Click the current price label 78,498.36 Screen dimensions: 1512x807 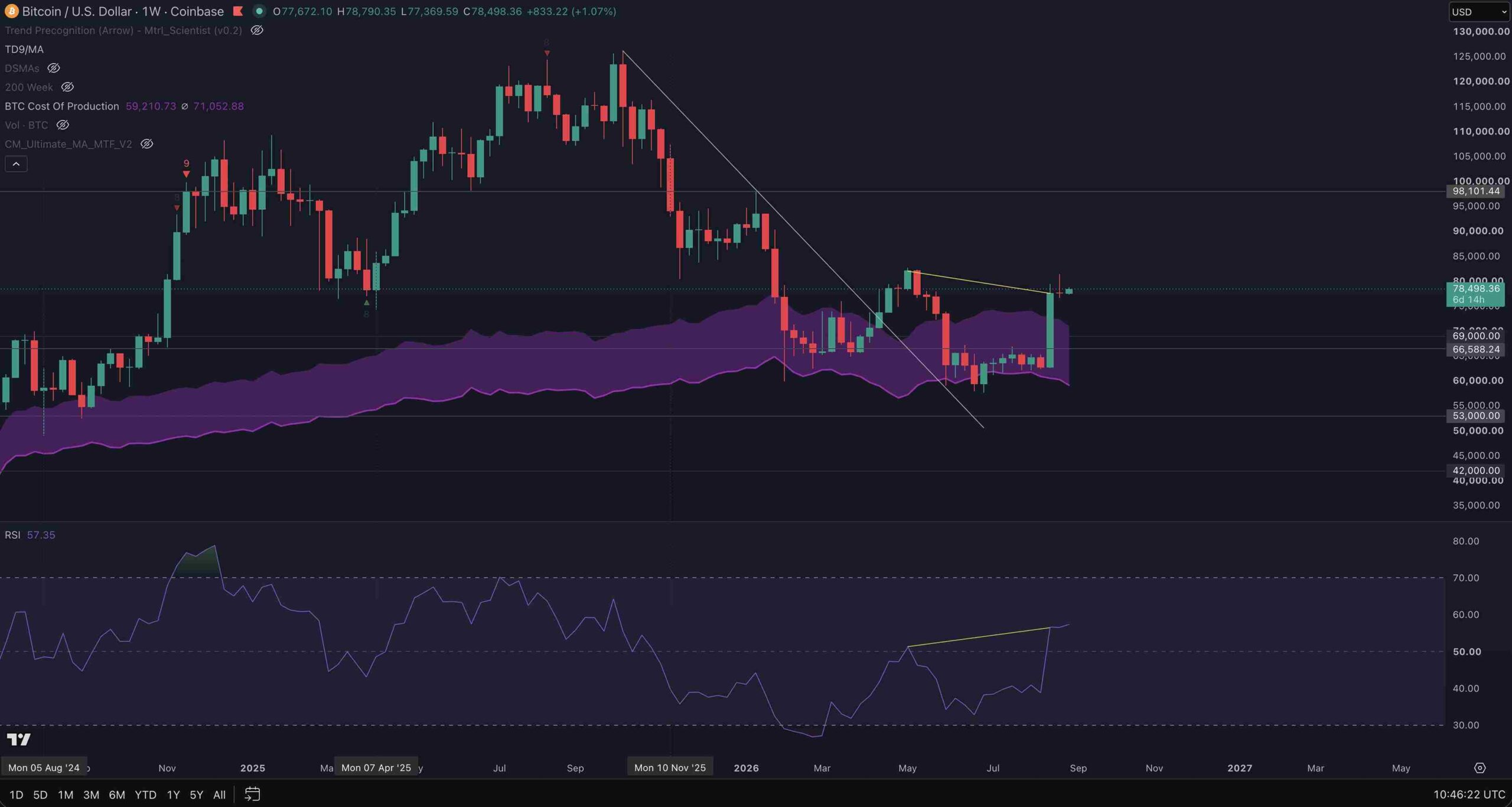click(1476, 289)
